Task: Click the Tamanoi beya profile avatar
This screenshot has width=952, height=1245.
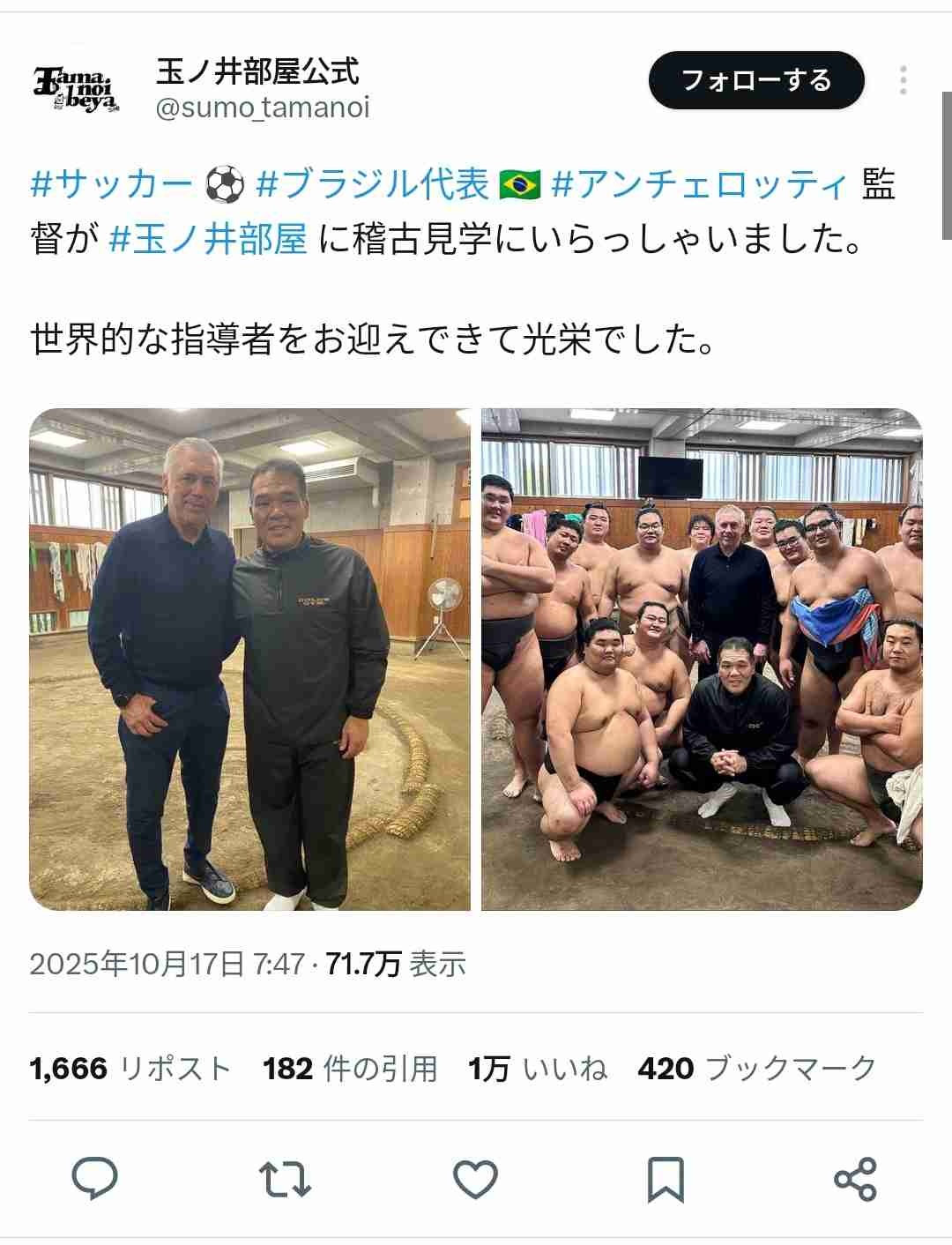Action: click(x=76, y=88)
